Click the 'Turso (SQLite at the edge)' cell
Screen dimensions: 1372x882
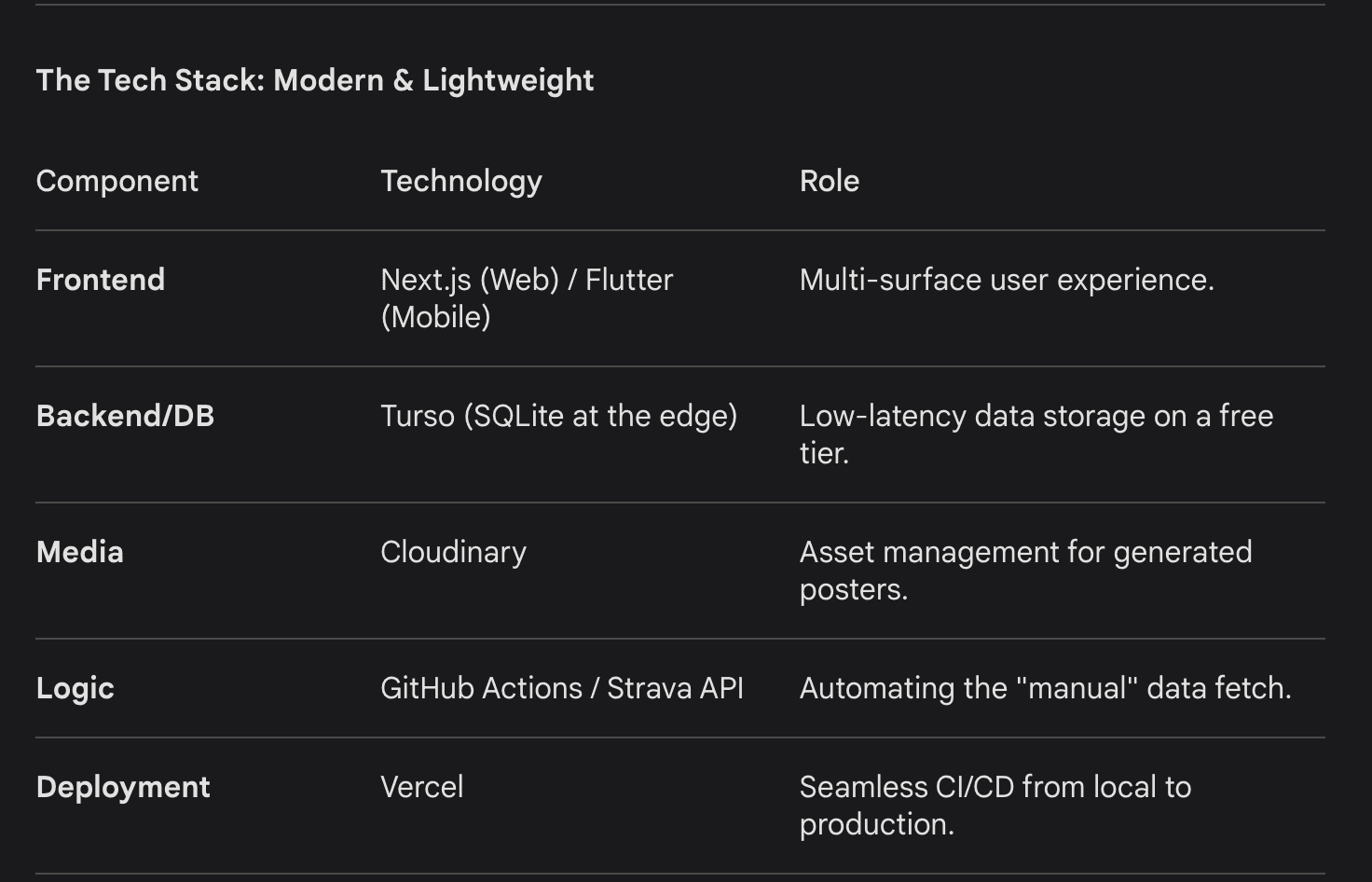(x=559, y=416)
